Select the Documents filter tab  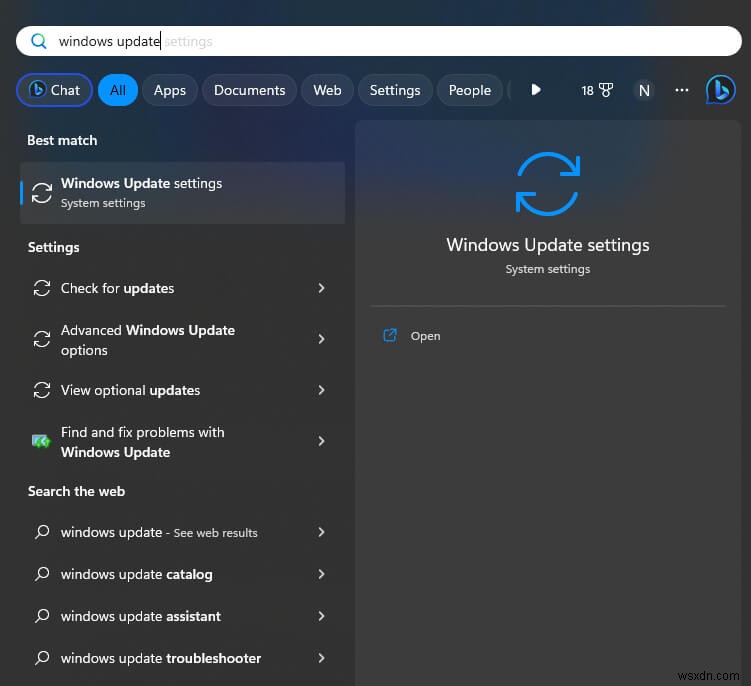coord(250,90)
